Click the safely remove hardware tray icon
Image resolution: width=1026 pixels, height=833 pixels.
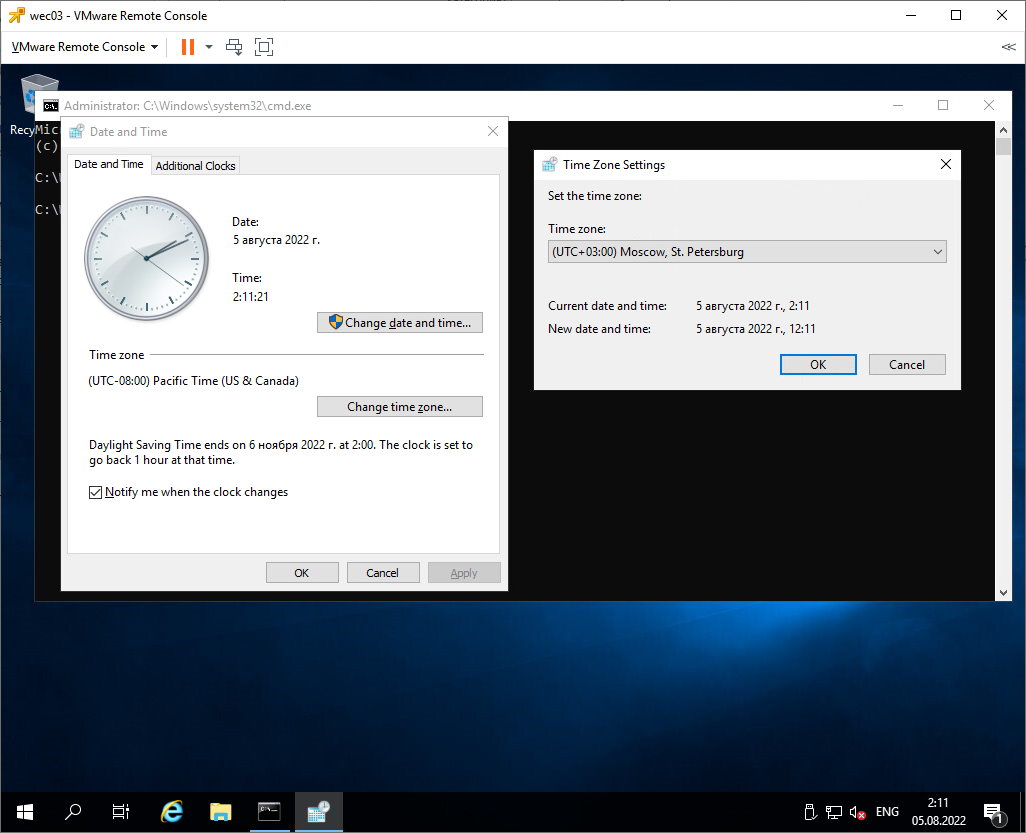click(810, 812)
